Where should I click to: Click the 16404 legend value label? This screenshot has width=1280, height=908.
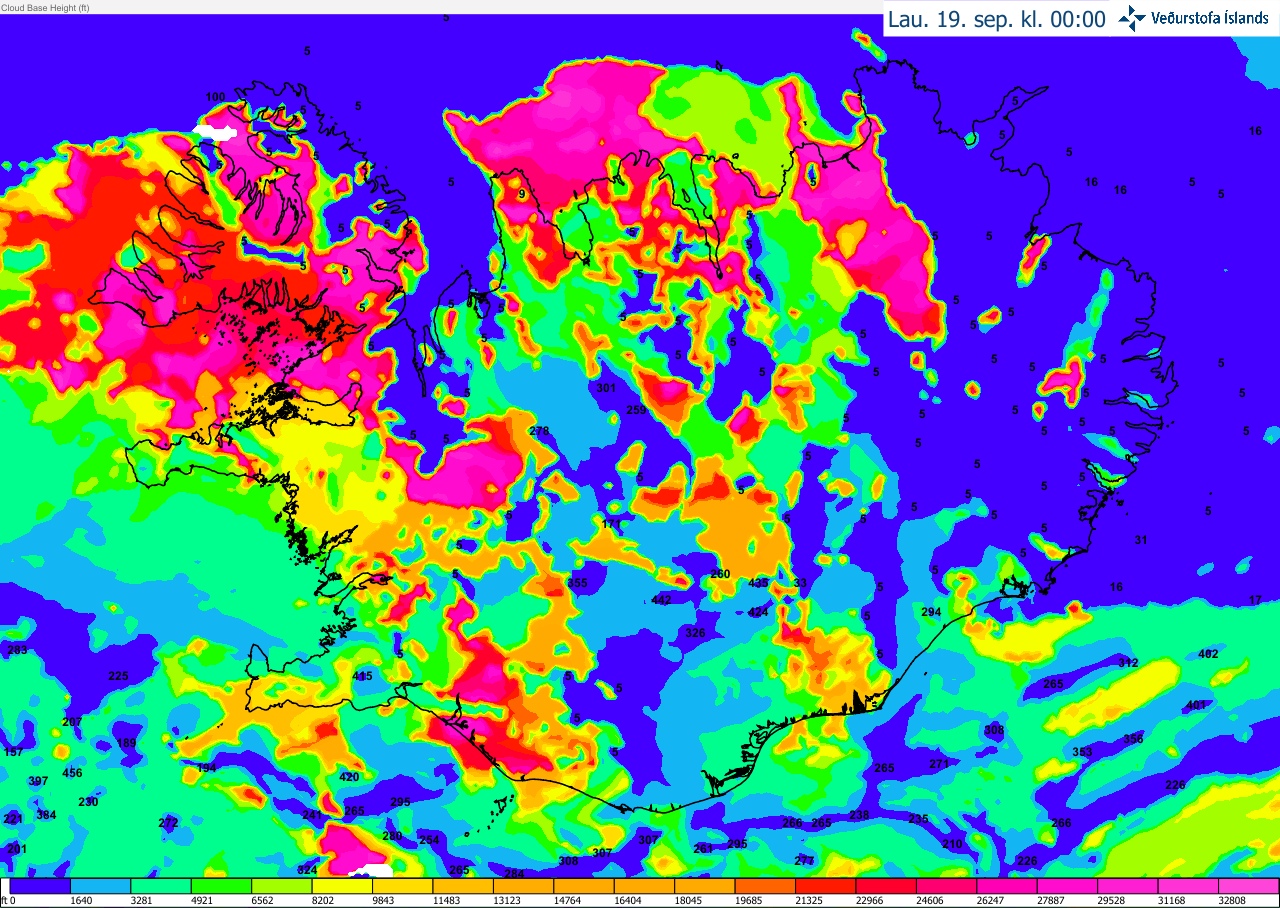click(x=629, y=901)
